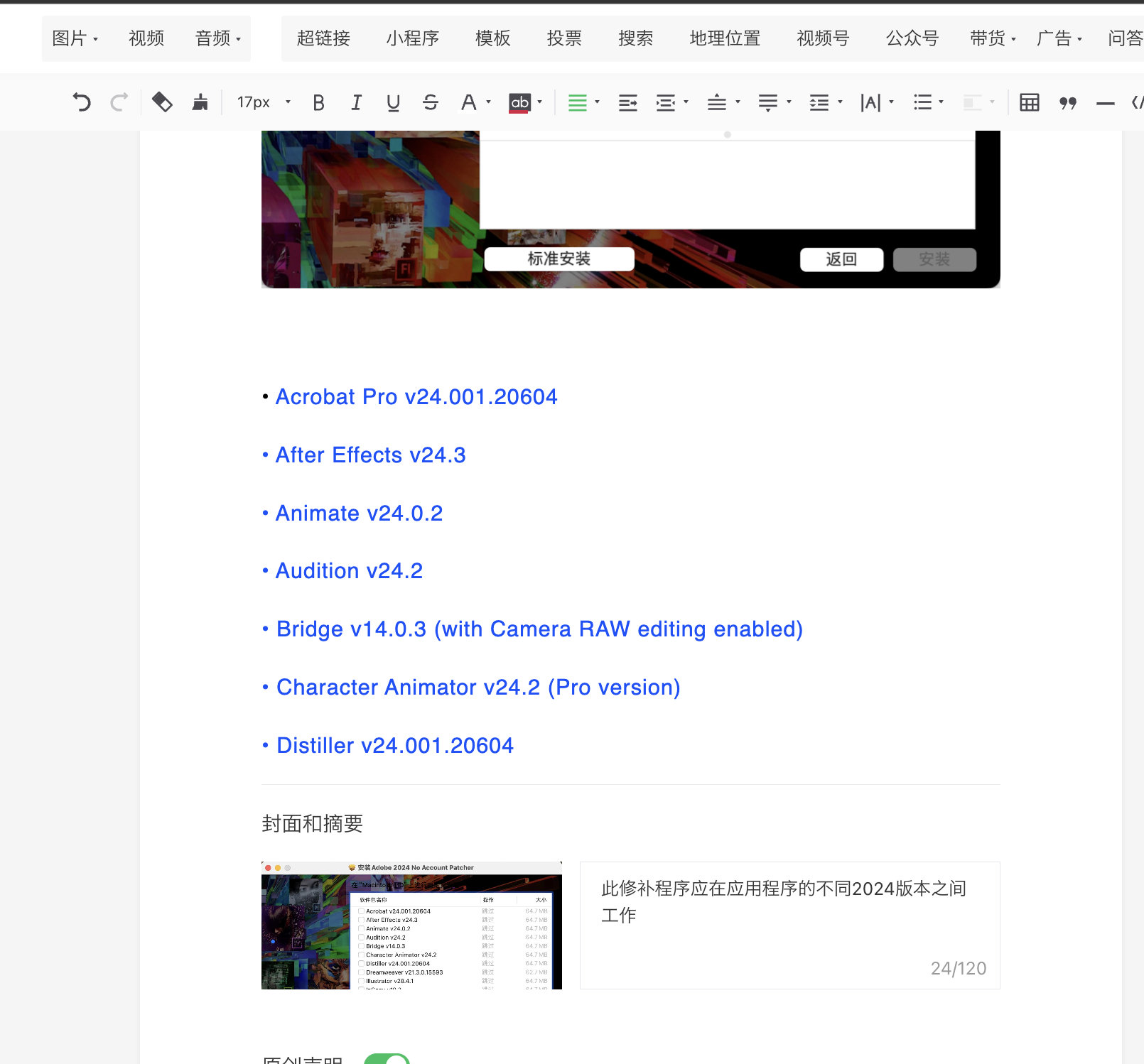Click the spacing-after-paragraph icon
Image resolution: width=1144 pixels, height=1064 pixels.
tap(768, 103)
